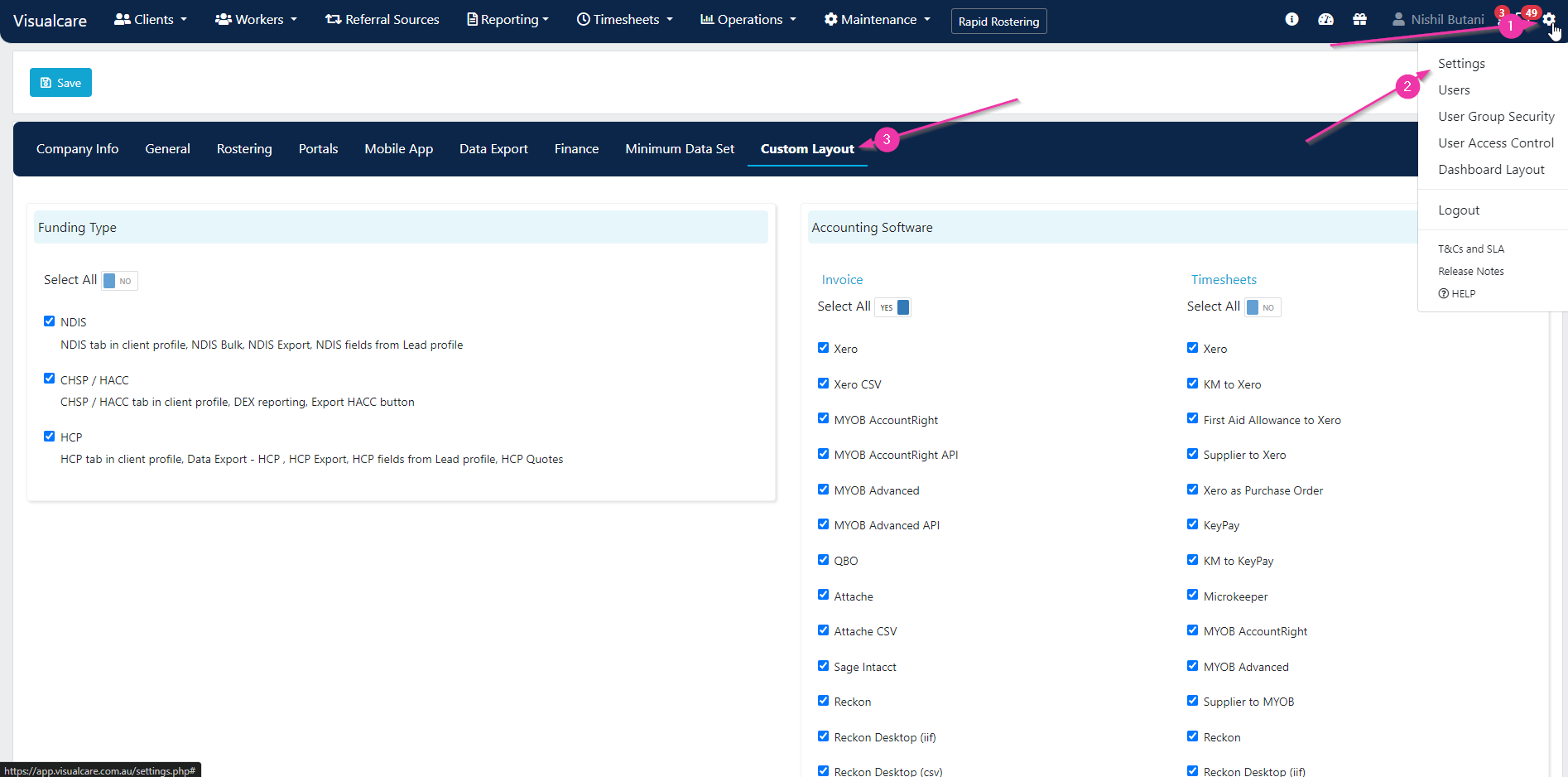Select the Custom Layout tab
The height and width of the screenshot is (777, 1568).
coord(807,149)
